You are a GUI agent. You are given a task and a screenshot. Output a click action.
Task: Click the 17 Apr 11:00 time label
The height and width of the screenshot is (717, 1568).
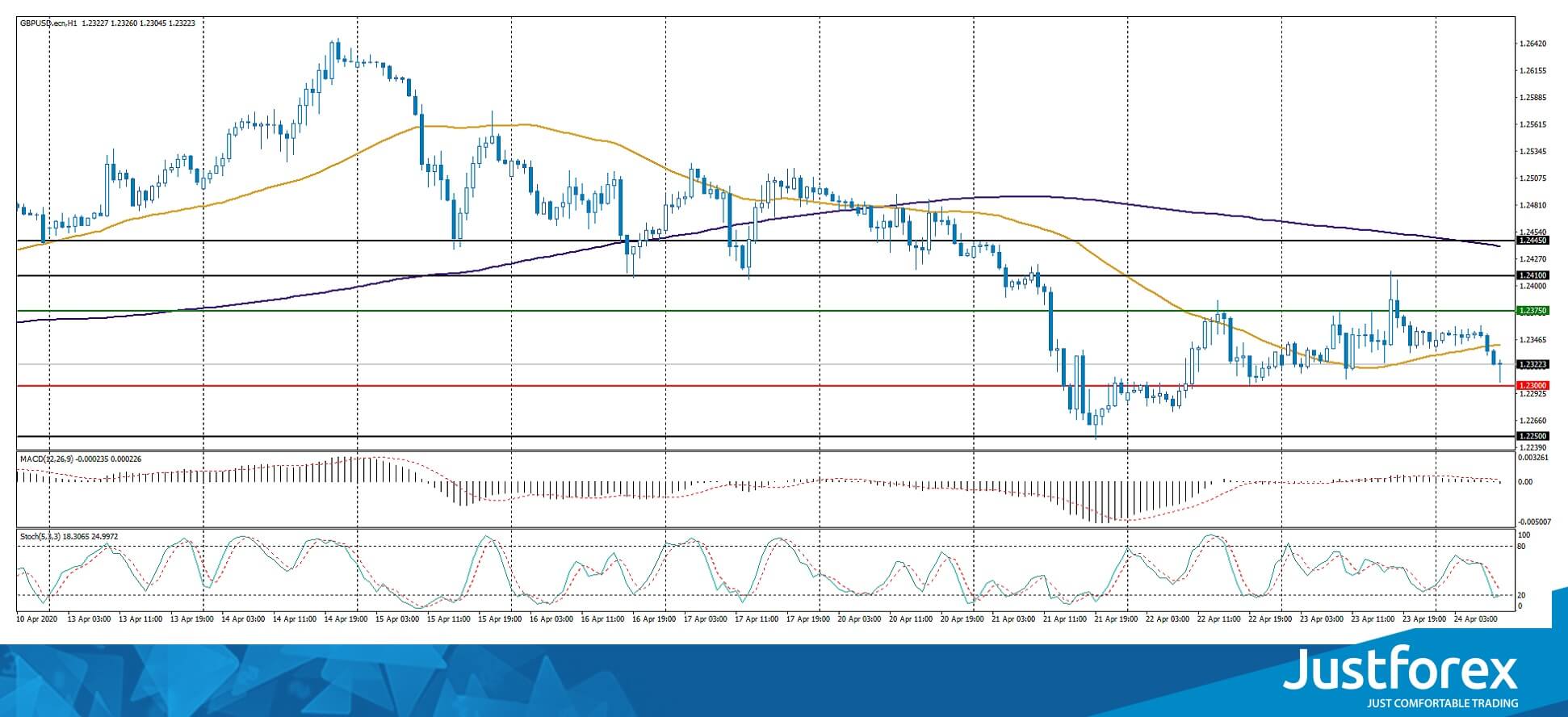coord(757,618)
